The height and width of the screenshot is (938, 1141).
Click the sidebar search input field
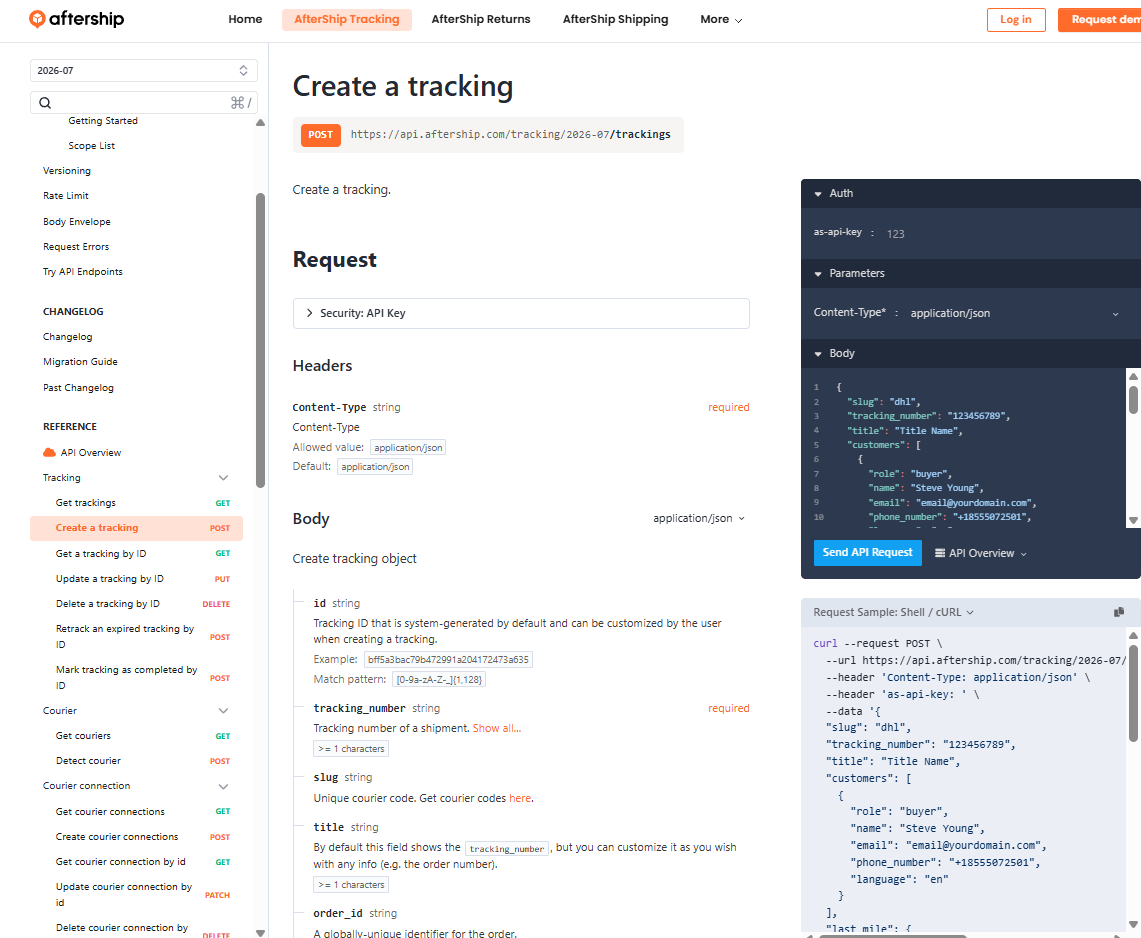[x=143, y=103]
